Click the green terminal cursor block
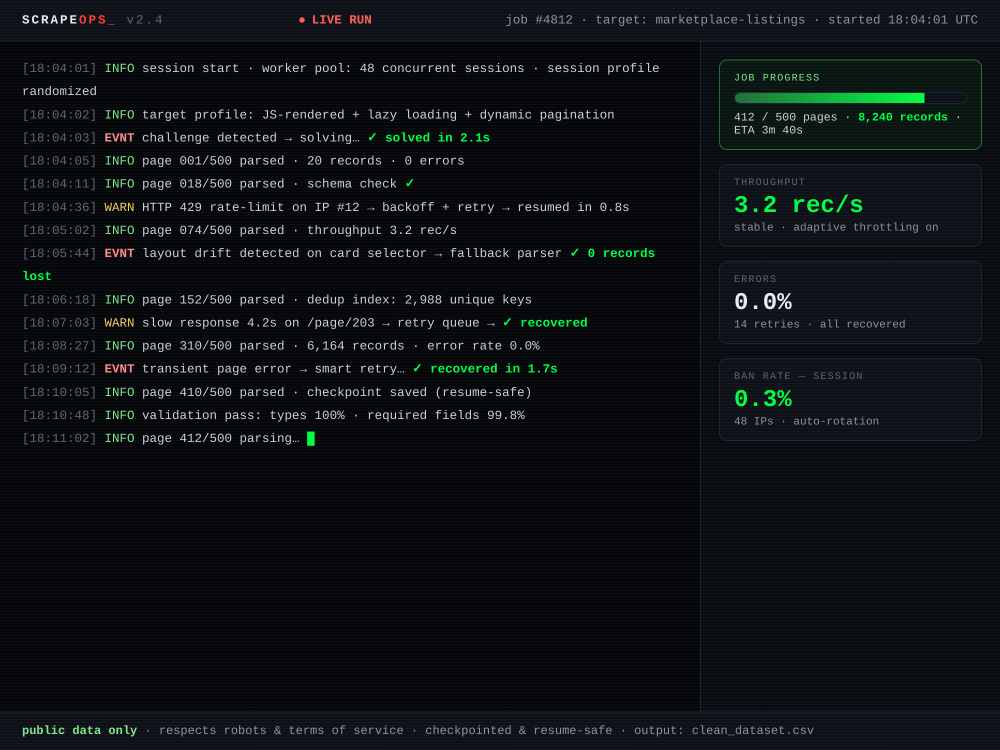The image size is (1000, 750). tap(311, 438)
